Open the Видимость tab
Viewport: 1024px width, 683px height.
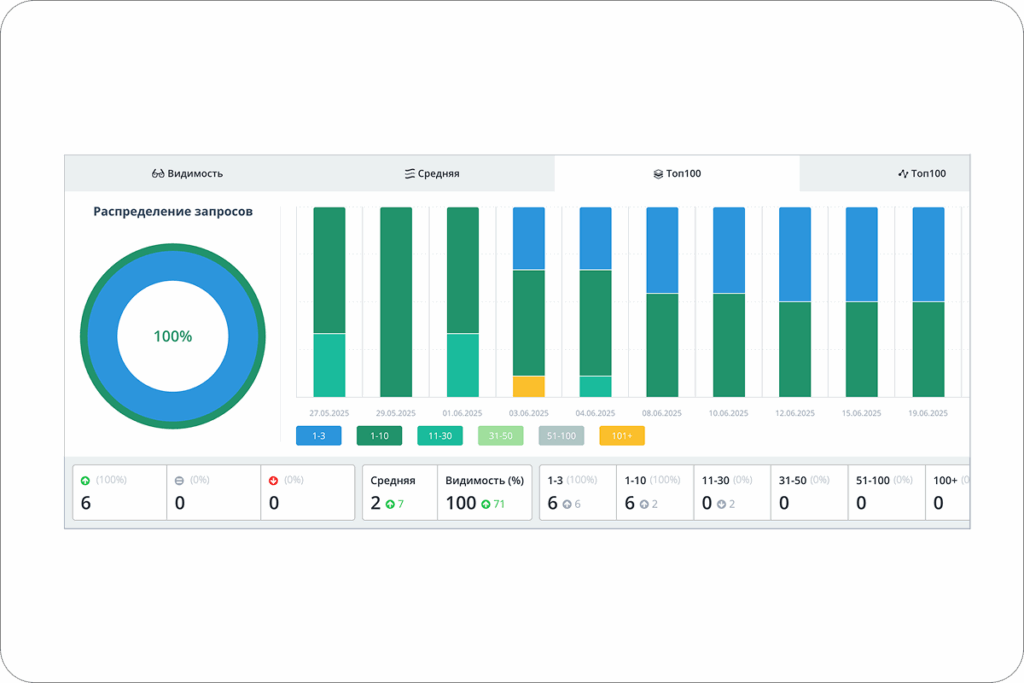187,174
